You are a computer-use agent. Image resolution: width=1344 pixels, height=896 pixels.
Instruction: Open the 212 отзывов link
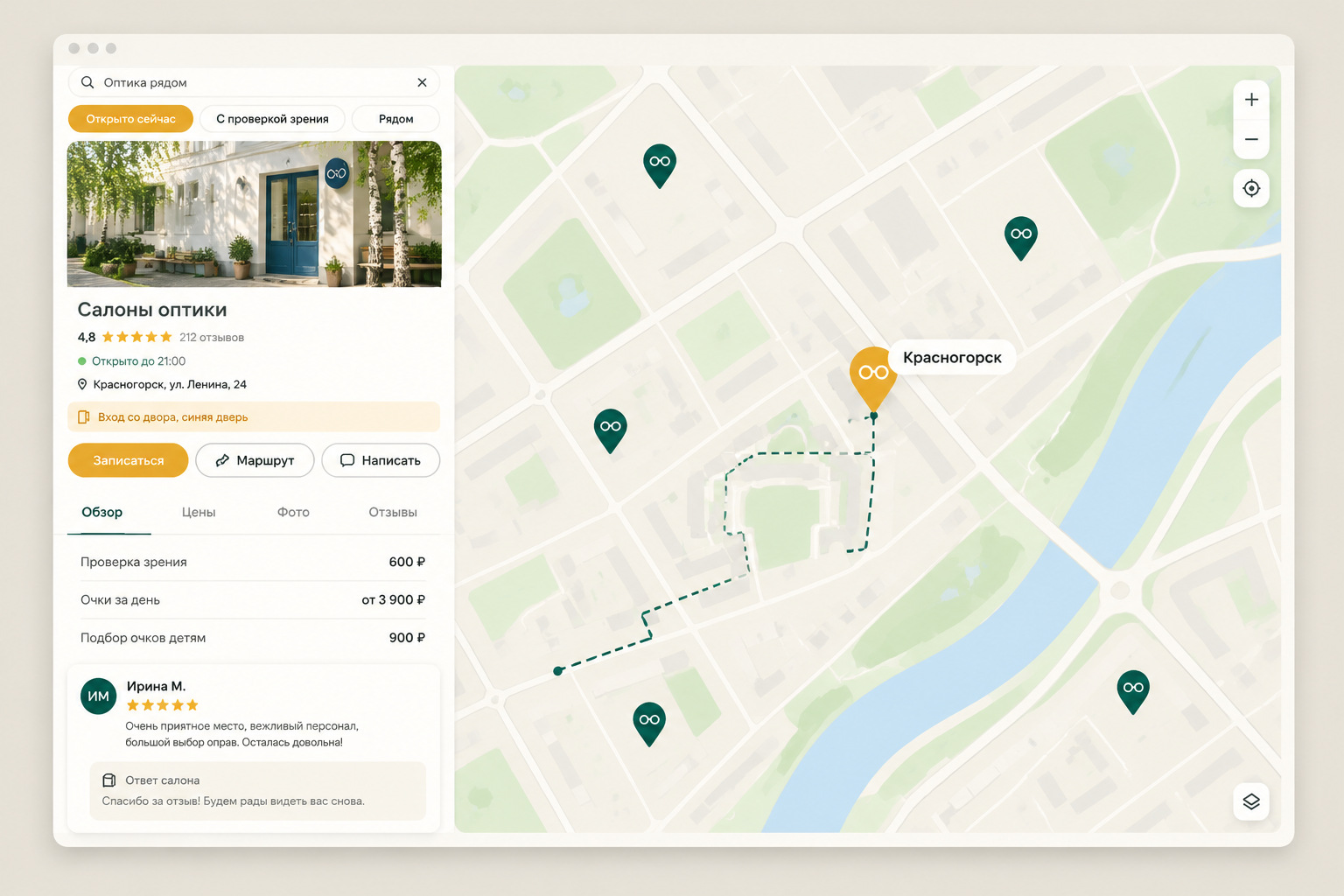pos(212,338)
